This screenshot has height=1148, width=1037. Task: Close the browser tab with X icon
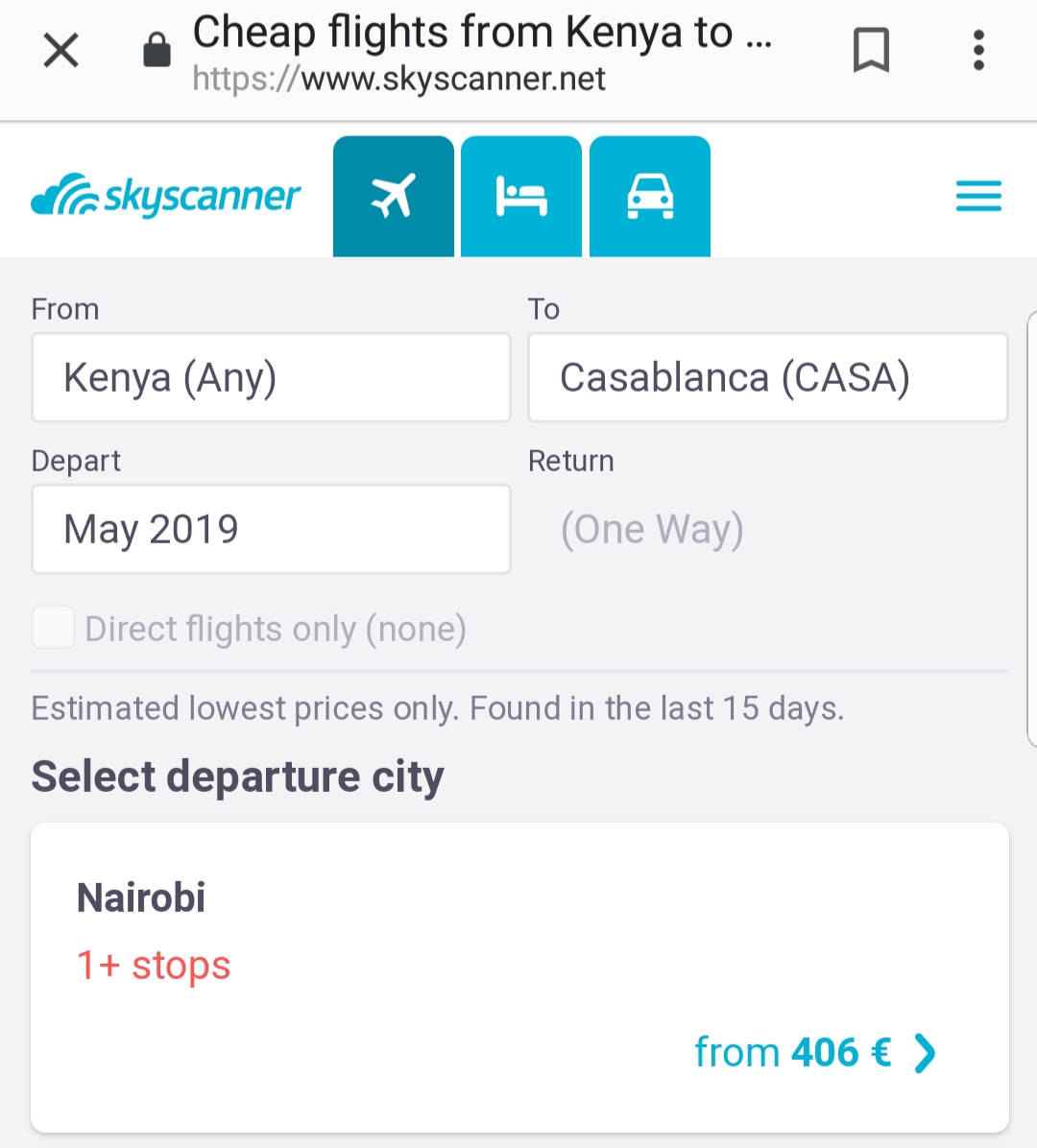(60, 50)
